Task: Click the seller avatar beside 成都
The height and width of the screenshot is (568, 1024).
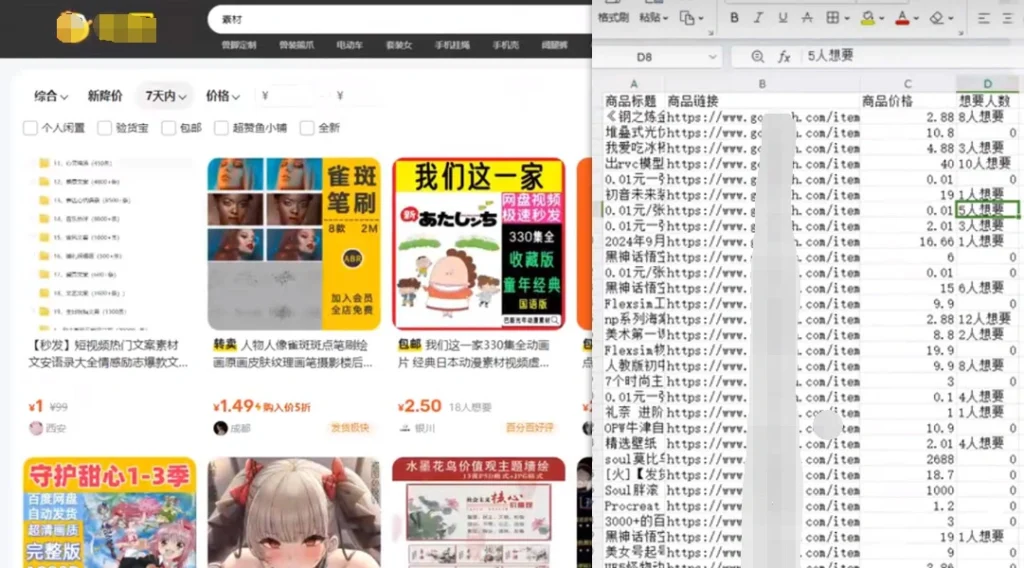Action: [220, 428]
